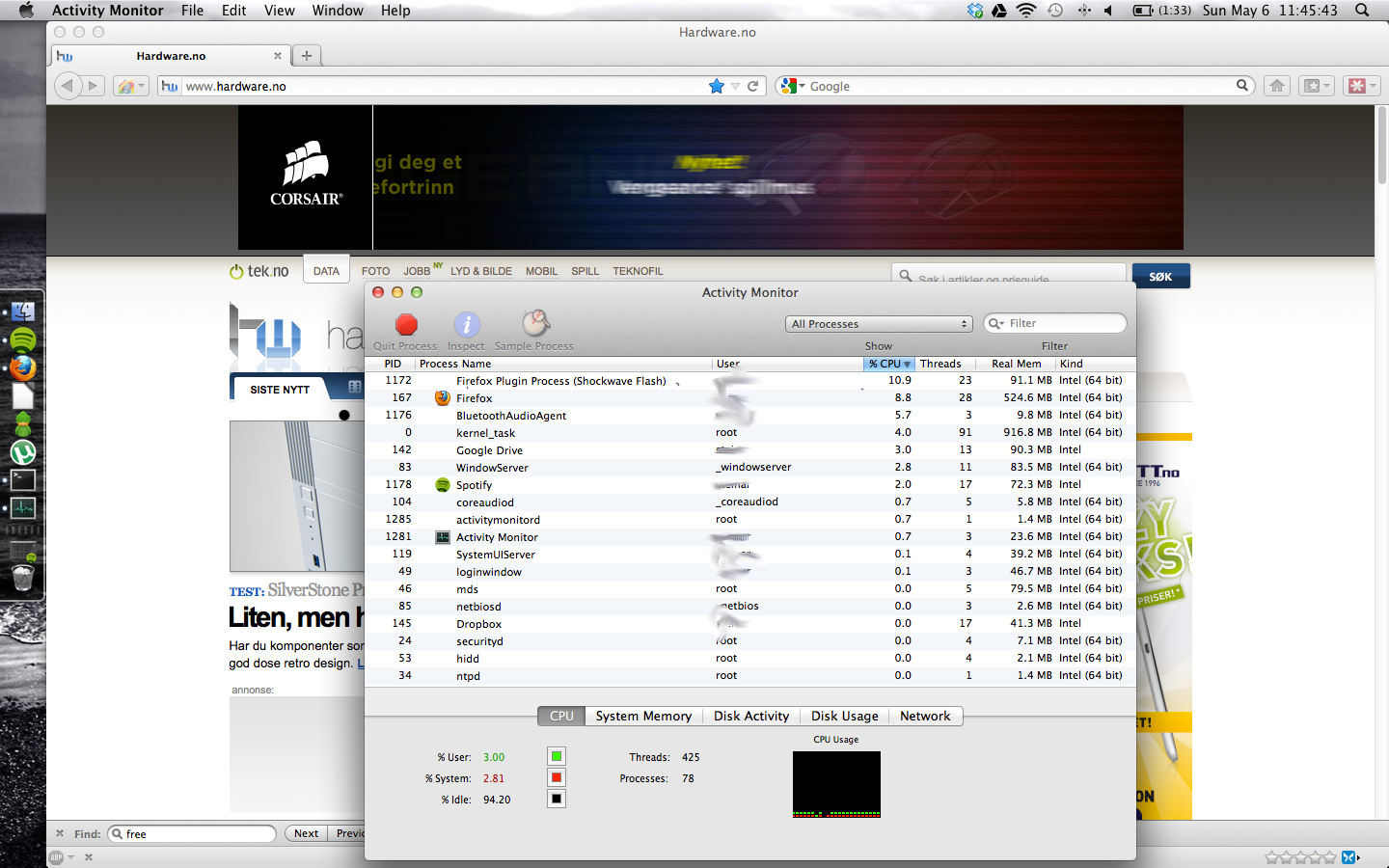Open Finder from the Dock

click(x=23, y=312)
